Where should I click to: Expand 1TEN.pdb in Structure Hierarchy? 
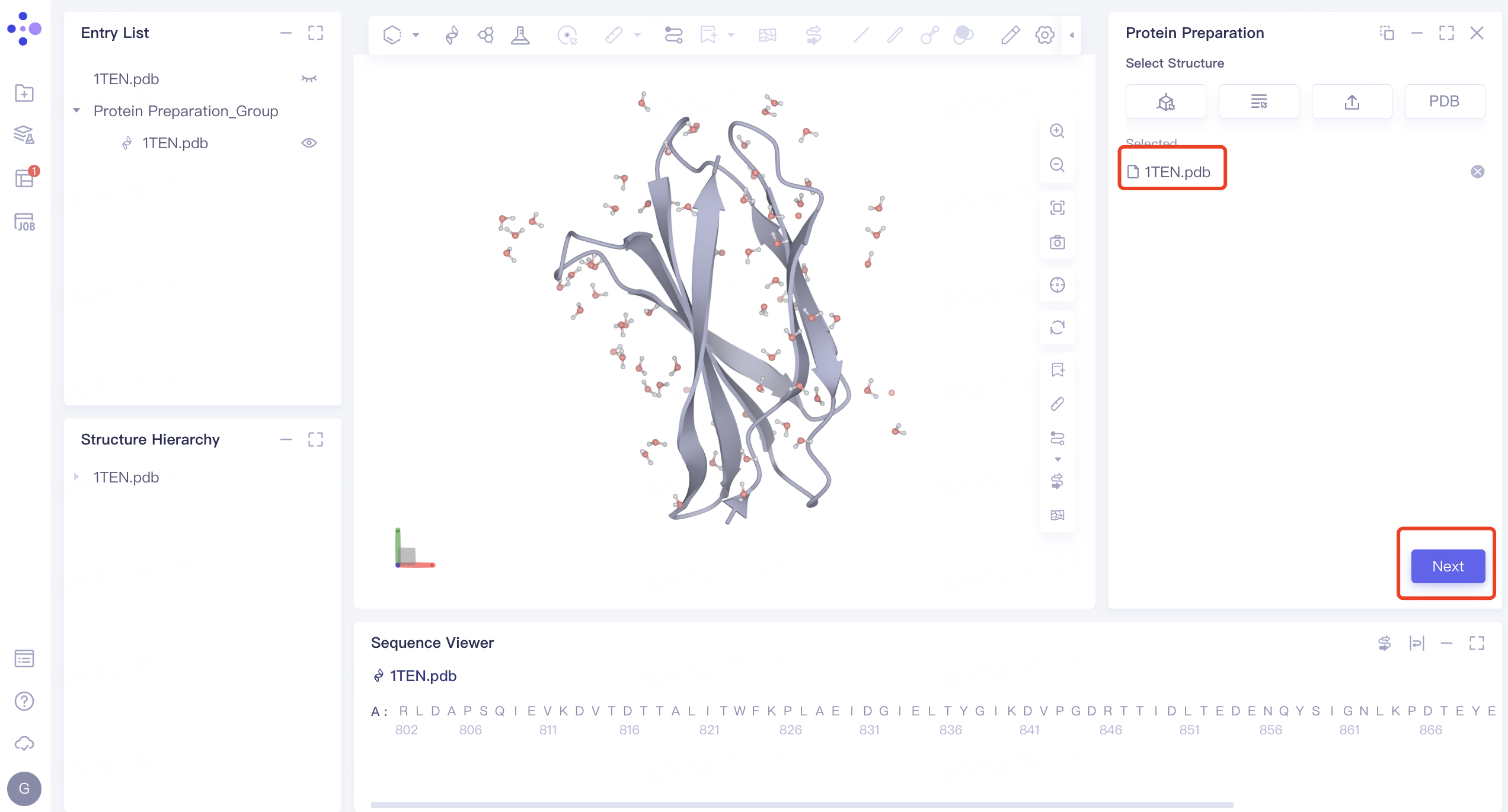coord(76,477)
